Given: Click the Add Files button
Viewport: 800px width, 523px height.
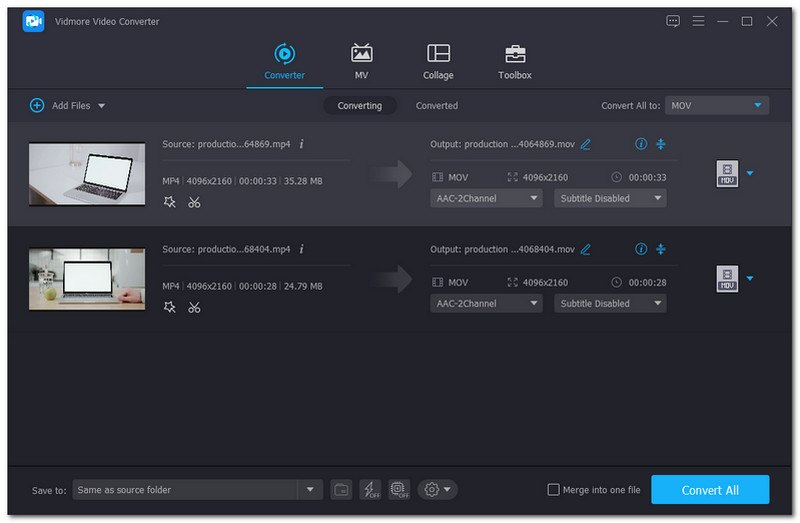Looking at the screenshot, I should coord(67,105).
